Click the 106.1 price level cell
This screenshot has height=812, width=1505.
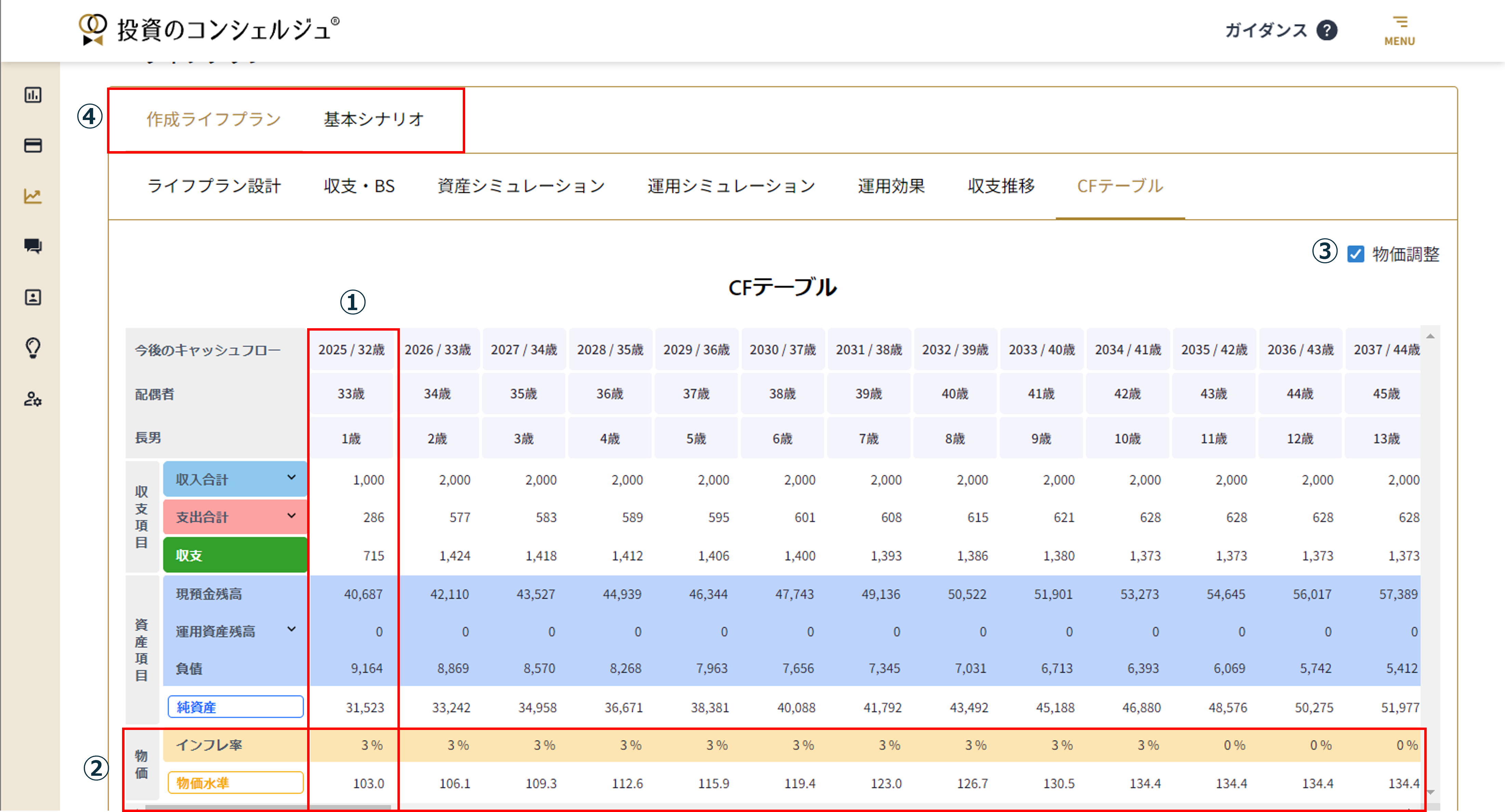coord(455,783)
